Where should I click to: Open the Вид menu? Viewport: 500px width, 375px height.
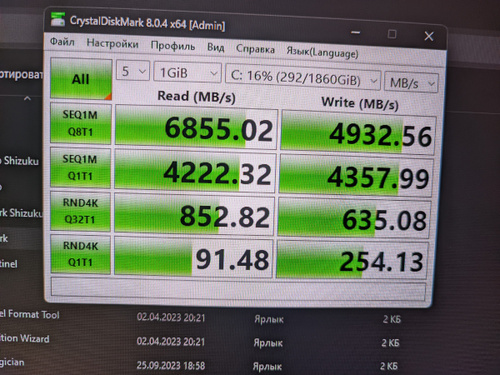[x=216, y=47]
